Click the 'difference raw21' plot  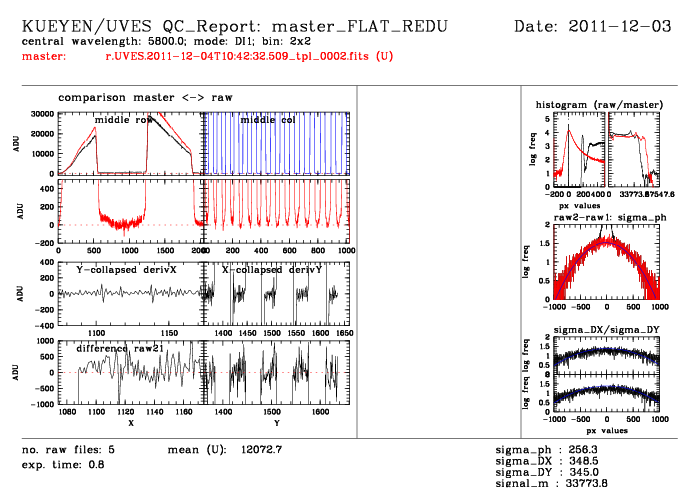[x=130, y=372]
